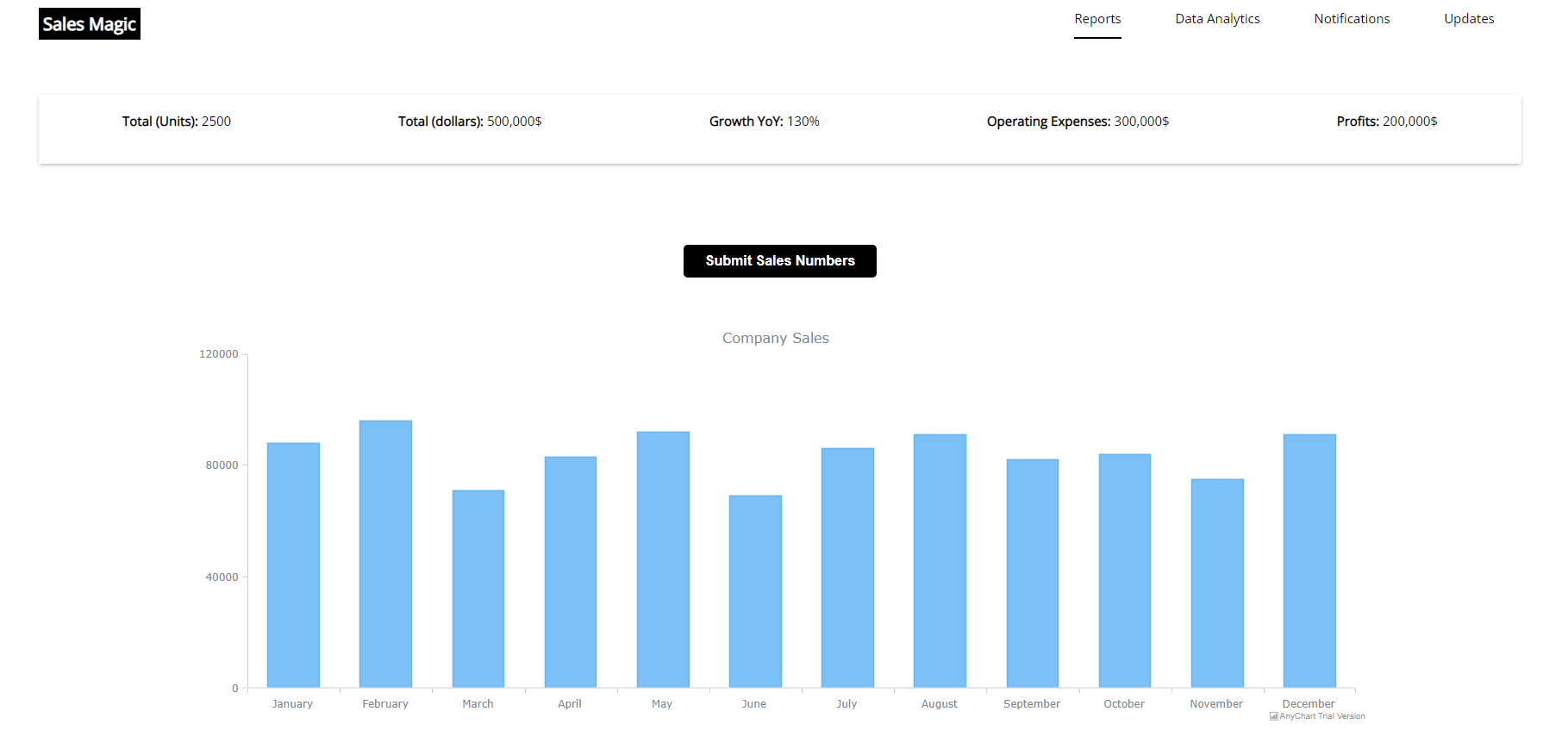
Task: Click the March bar in chart
Action: coord(478,589)
